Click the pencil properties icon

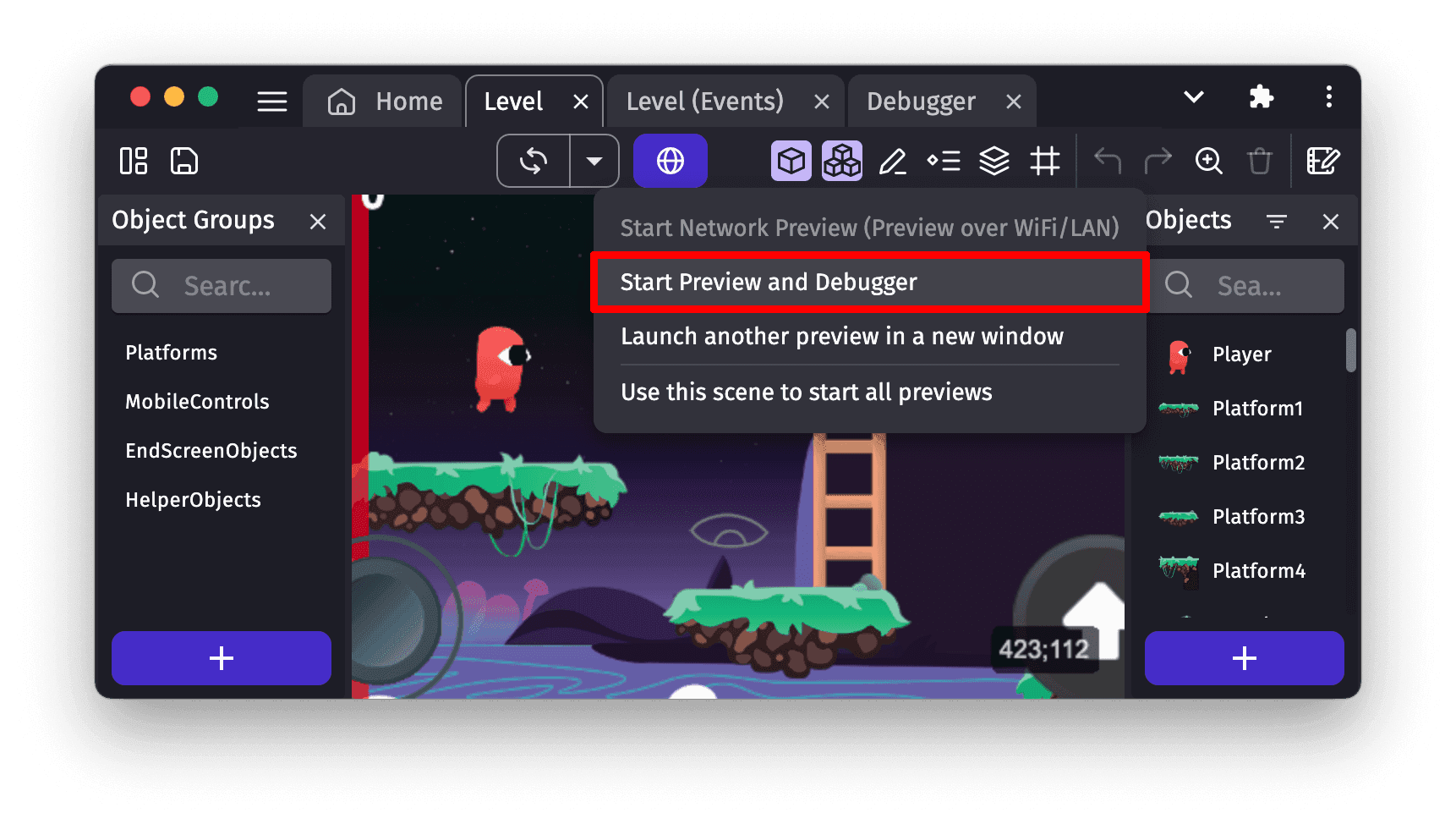coord(893,161)
